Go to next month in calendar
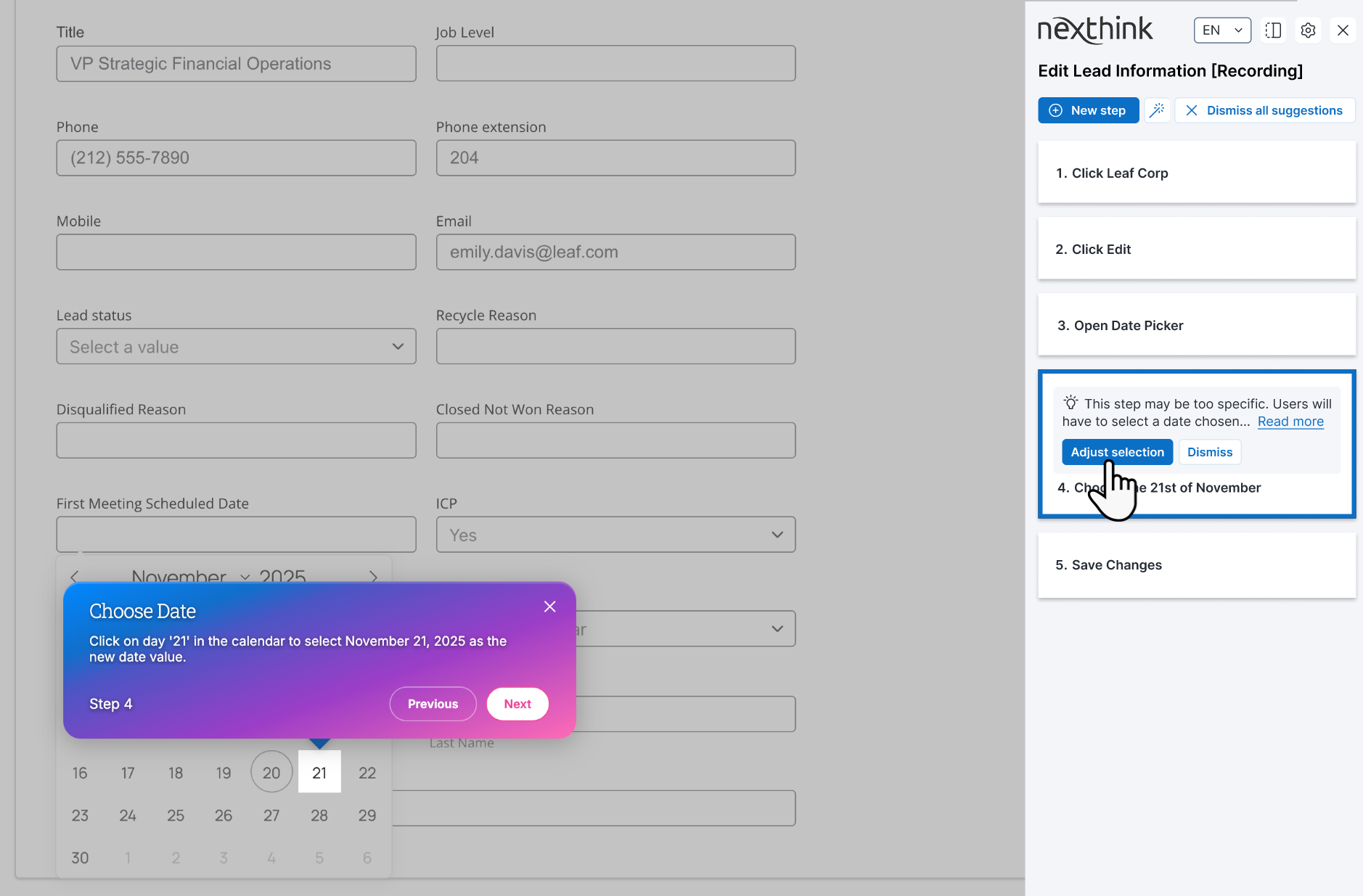 pyautogui.click(x=373, y=577)
